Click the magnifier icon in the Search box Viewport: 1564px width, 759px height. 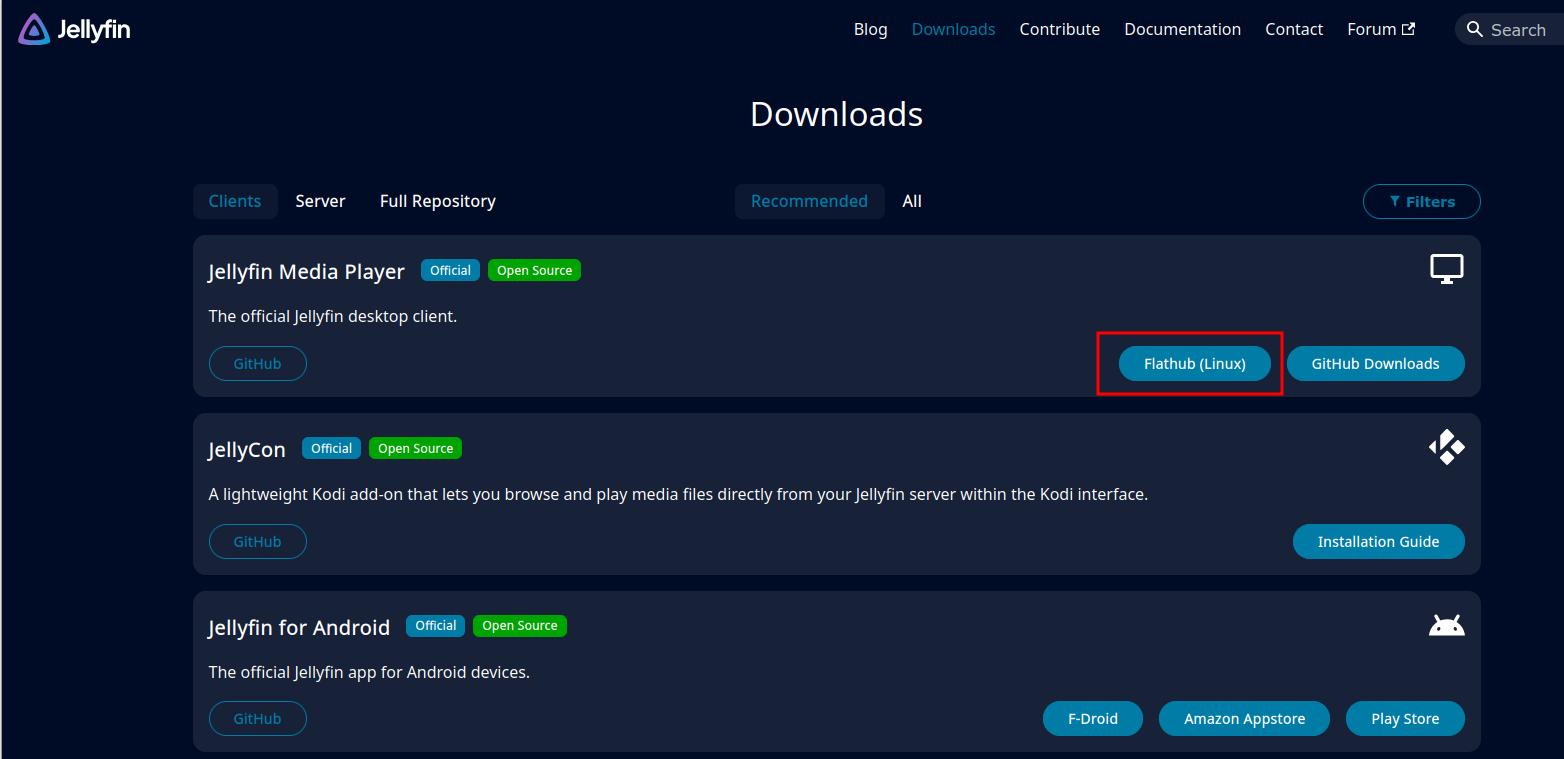[1475, 30]
